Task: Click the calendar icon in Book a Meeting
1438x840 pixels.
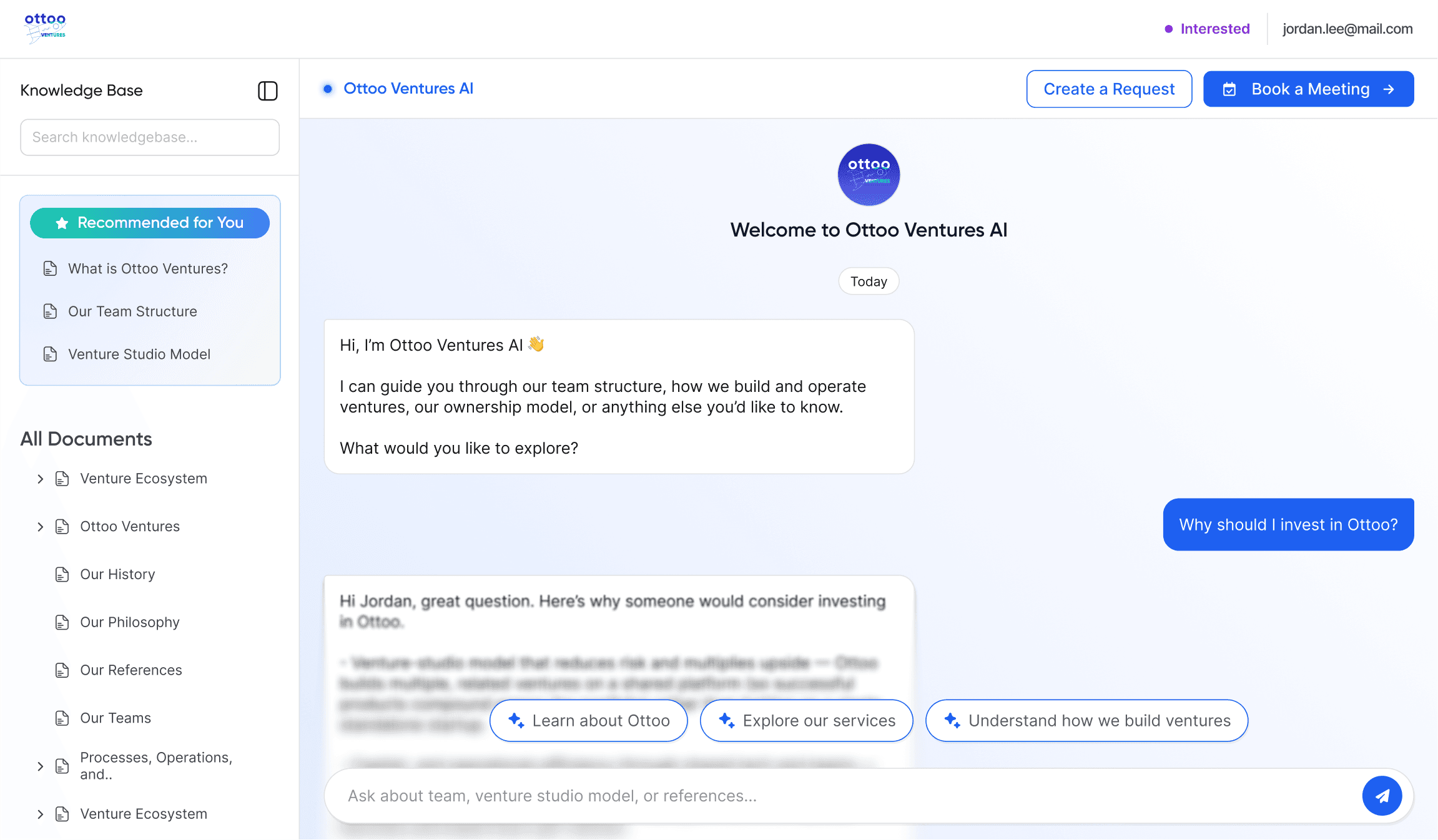Action: tap(1229, 89)
